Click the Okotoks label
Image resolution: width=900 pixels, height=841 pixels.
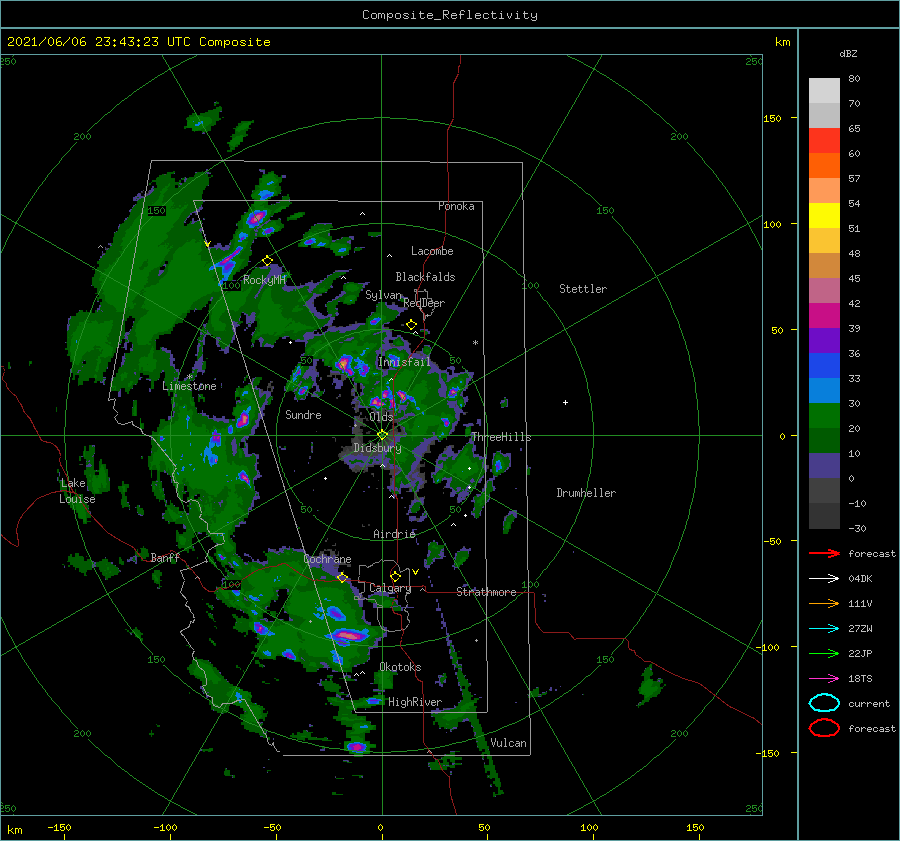coord(400,667)
